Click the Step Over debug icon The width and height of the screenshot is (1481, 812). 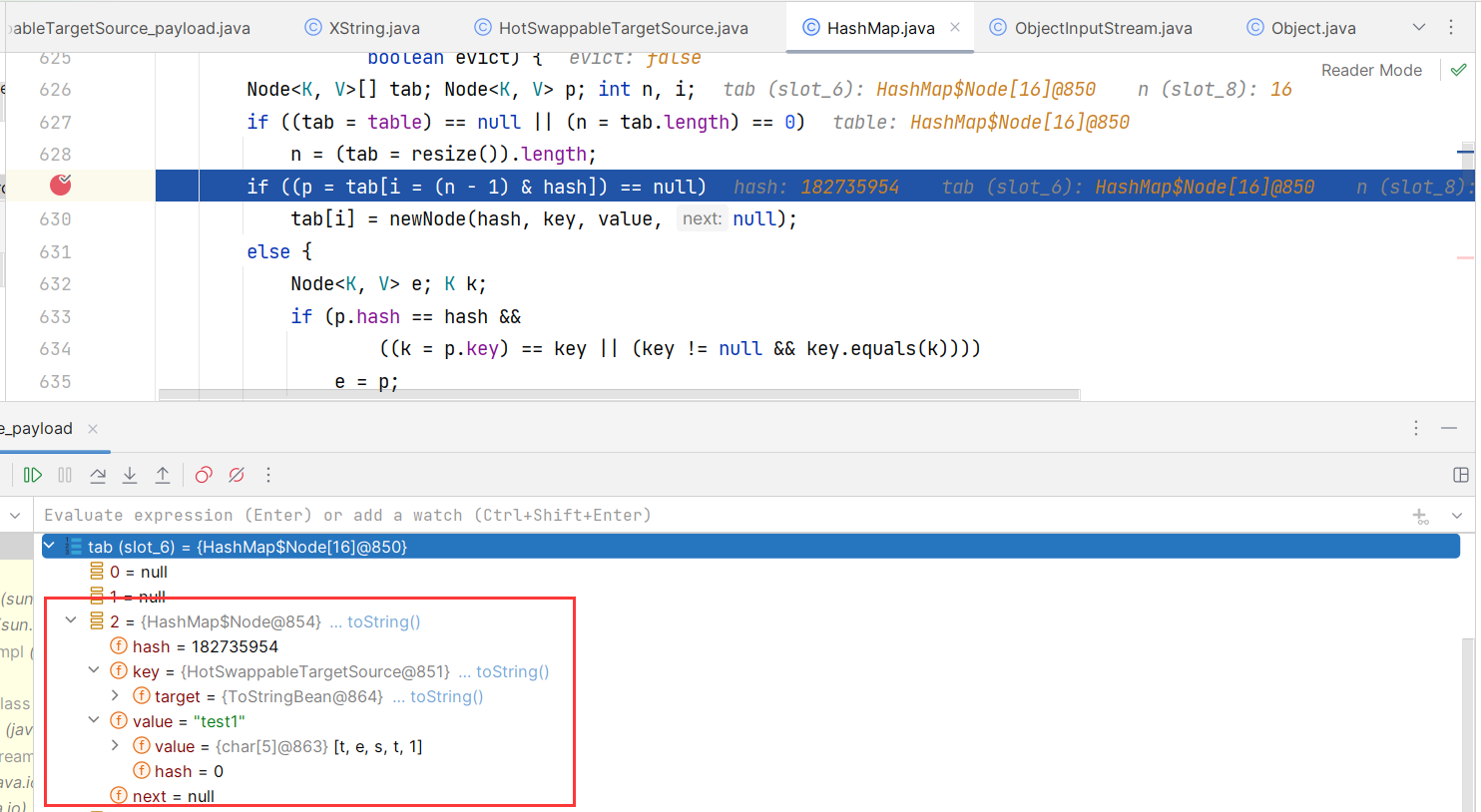pos(98,476)
